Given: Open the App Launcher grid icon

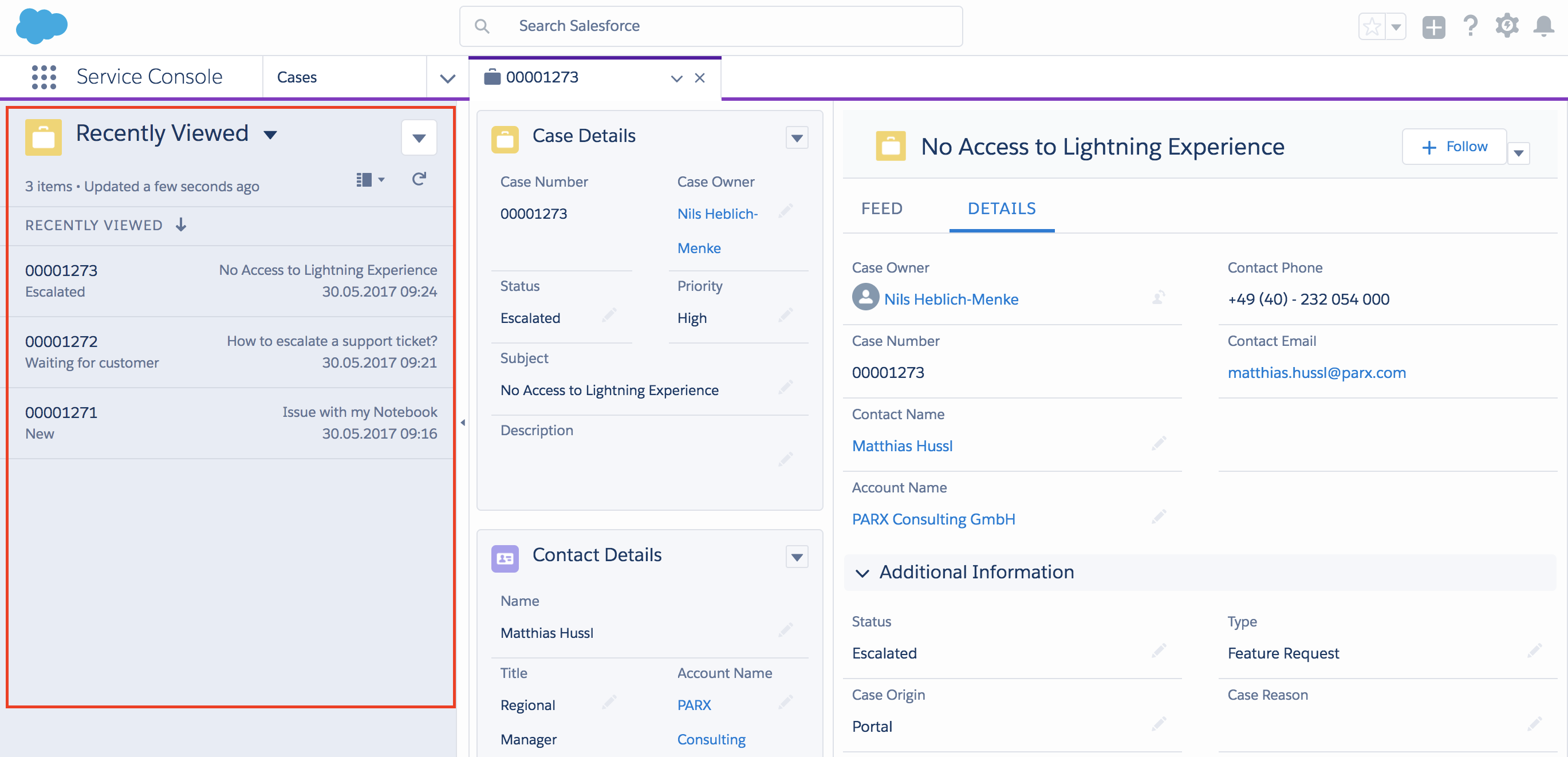Looking at the screenshot, I should point(44,77).
